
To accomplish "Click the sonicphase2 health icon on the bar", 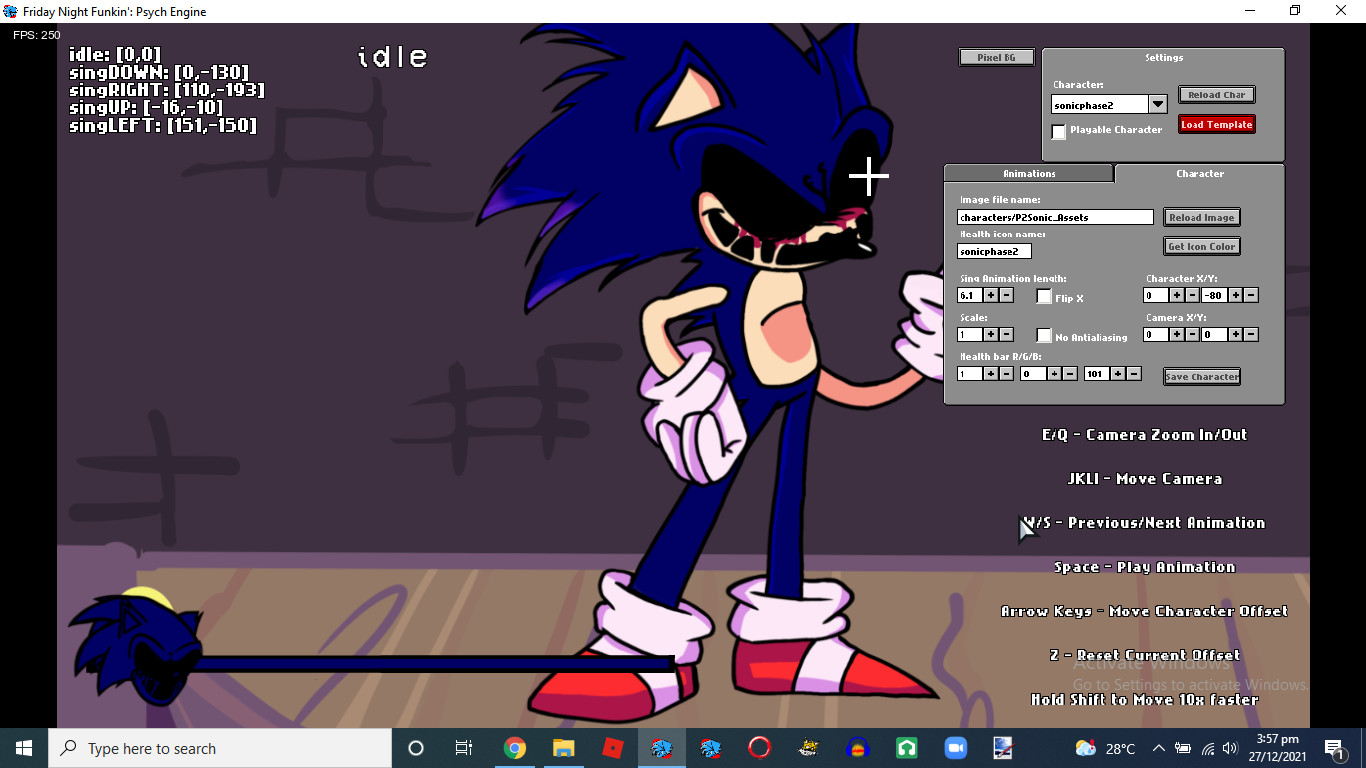I will click(135, 645).
